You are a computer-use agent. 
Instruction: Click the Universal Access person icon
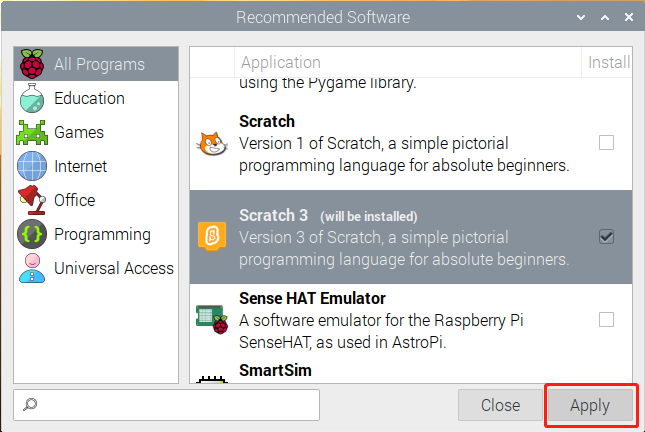coord(32,268)
